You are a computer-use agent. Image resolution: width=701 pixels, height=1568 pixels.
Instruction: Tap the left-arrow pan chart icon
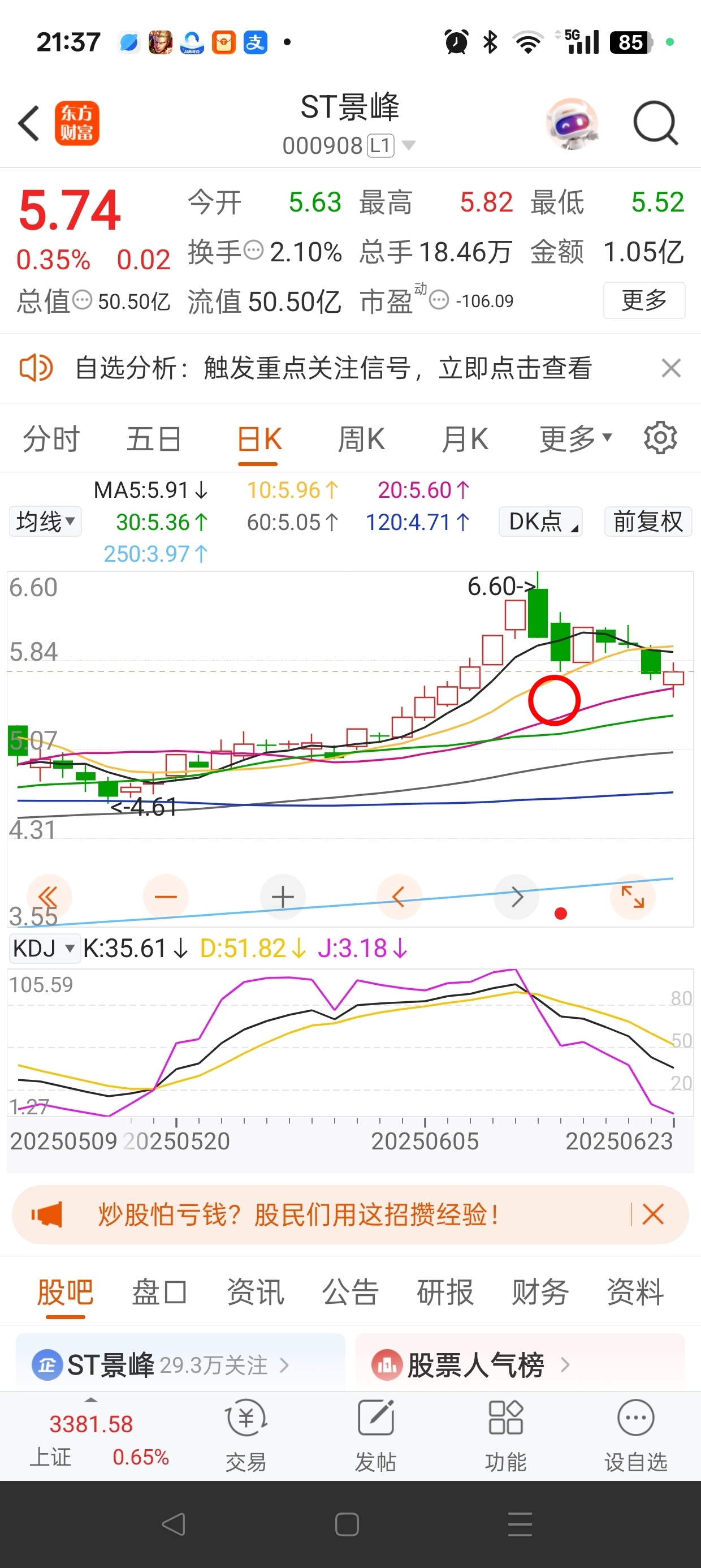pos(399,897)
